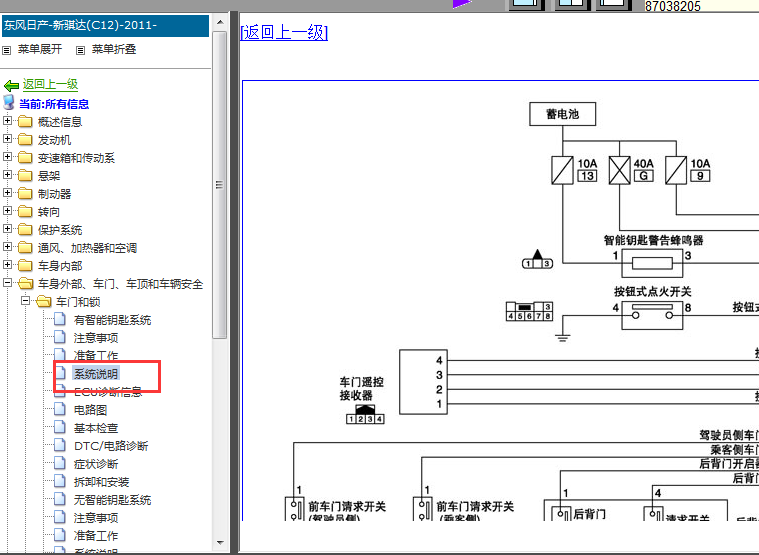Viewport: 759px width, 555px height.
Task: Select the 车身内部 folder label
Action: (60, 266)
